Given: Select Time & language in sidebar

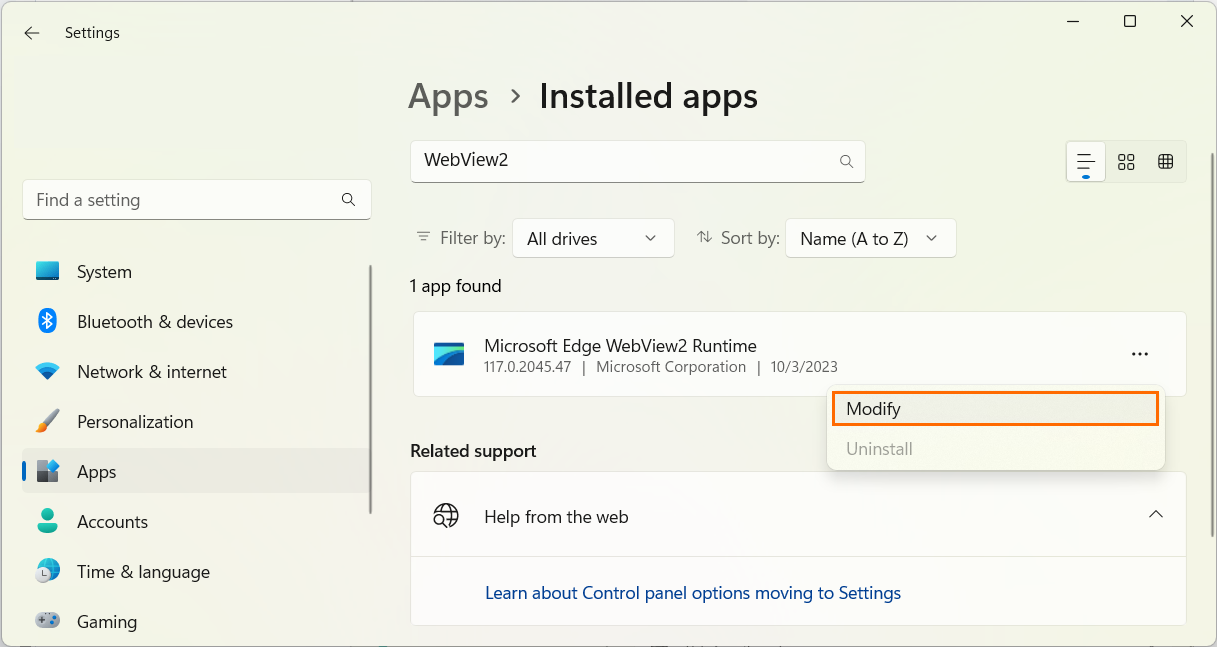Looking at the screenshot, I should [143, 572].
